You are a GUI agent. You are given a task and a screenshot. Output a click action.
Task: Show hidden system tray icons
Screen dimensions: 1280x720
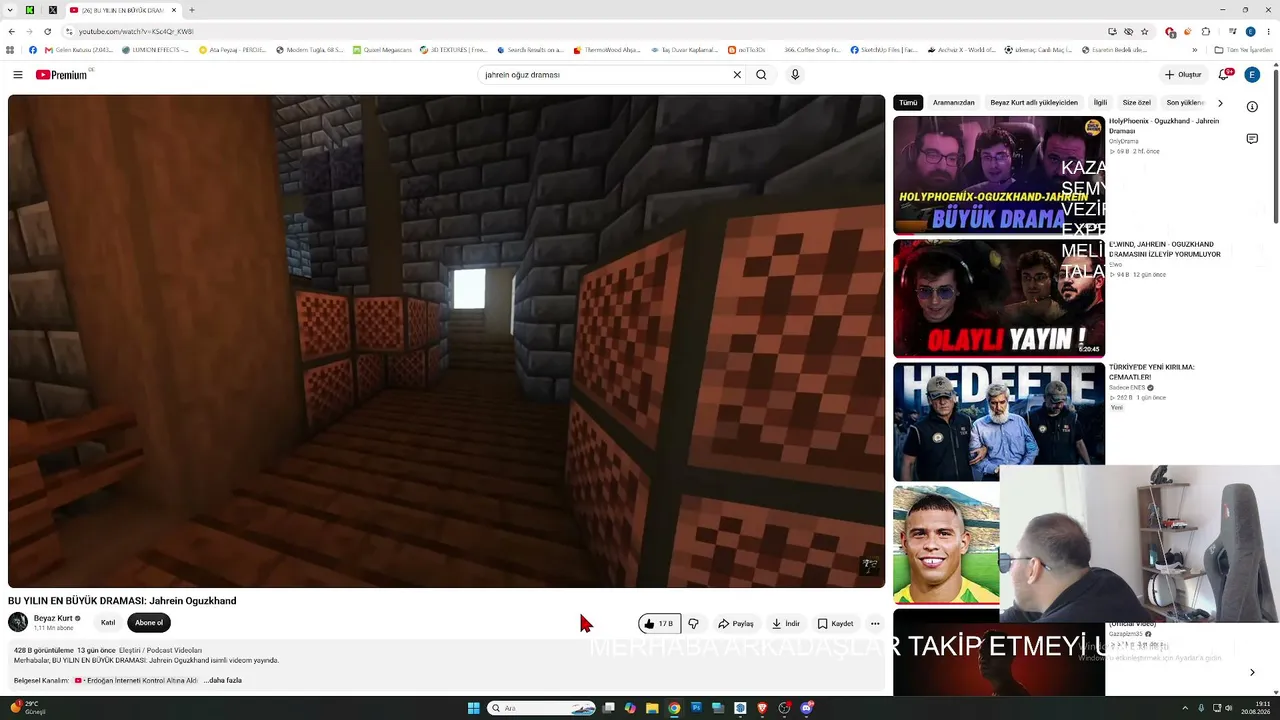point(1186,708)
